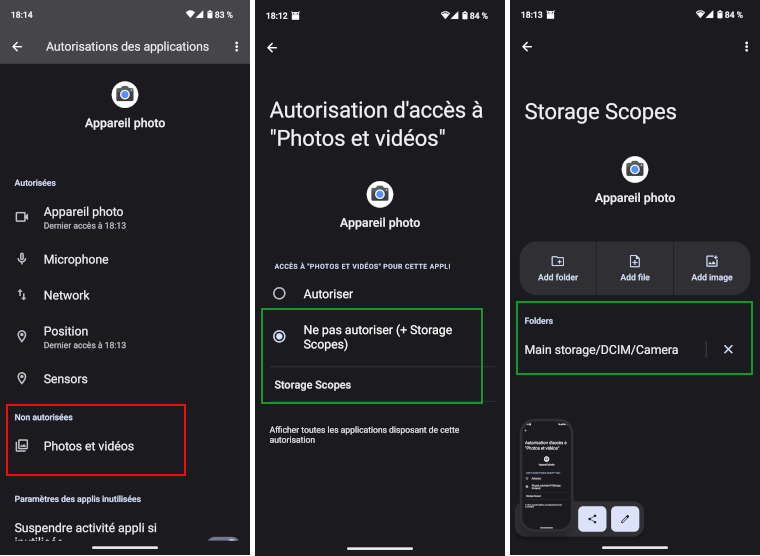This screenshot has height=556, width=760.
Task: Go back from Autorisations des applications screen
Action: (x=17, y=47)
